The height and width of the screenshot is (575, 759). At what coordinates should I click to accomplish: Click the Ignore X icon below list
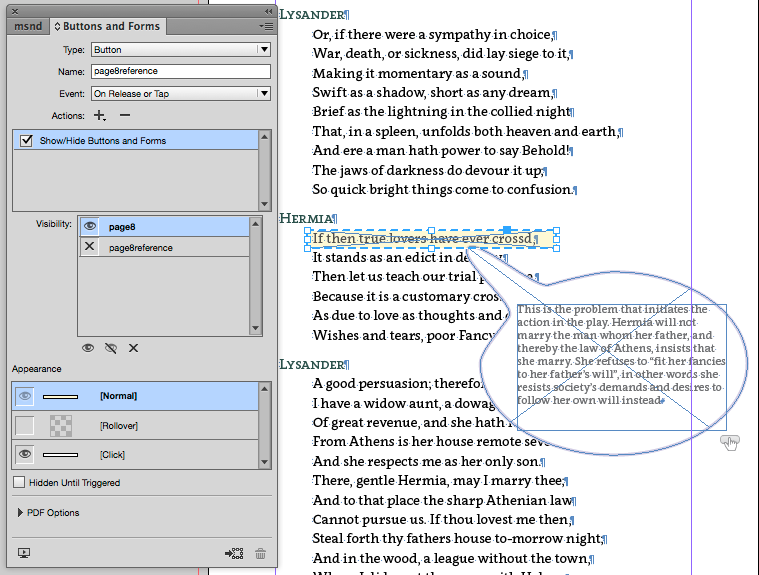pos(134,348)
